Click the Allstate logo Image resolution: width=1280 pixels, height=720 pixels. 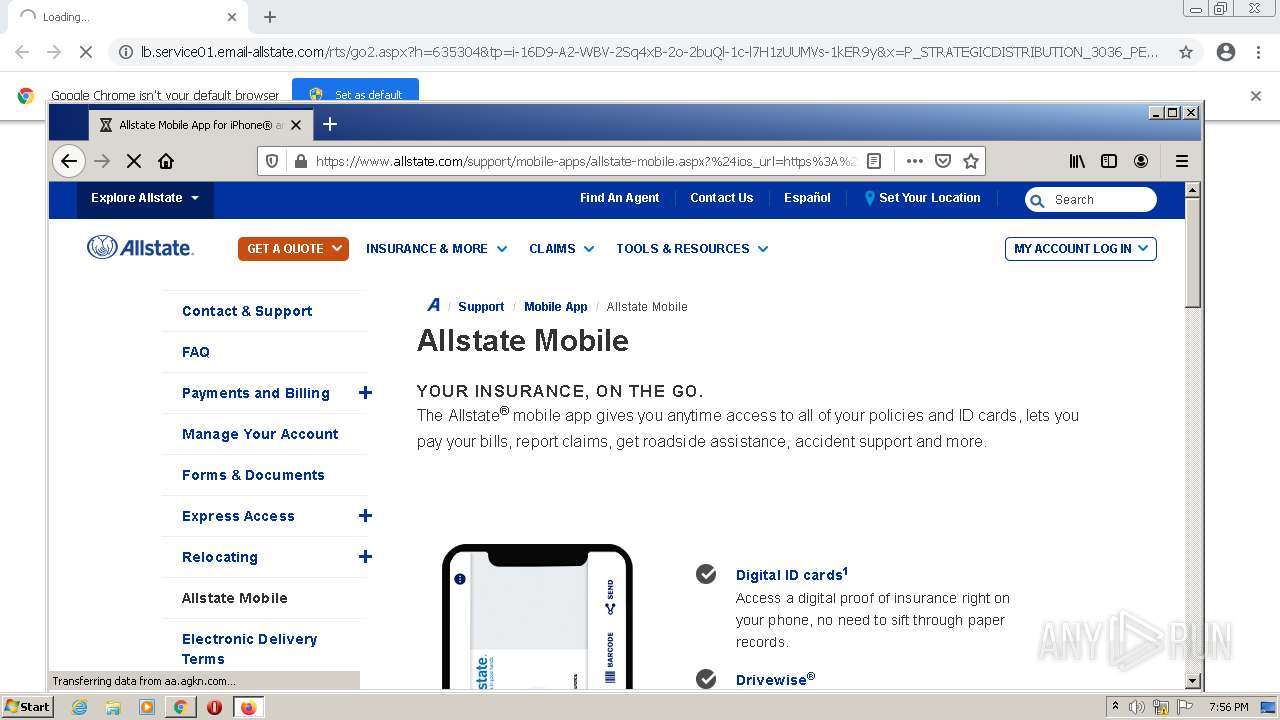tap(140, 247)
